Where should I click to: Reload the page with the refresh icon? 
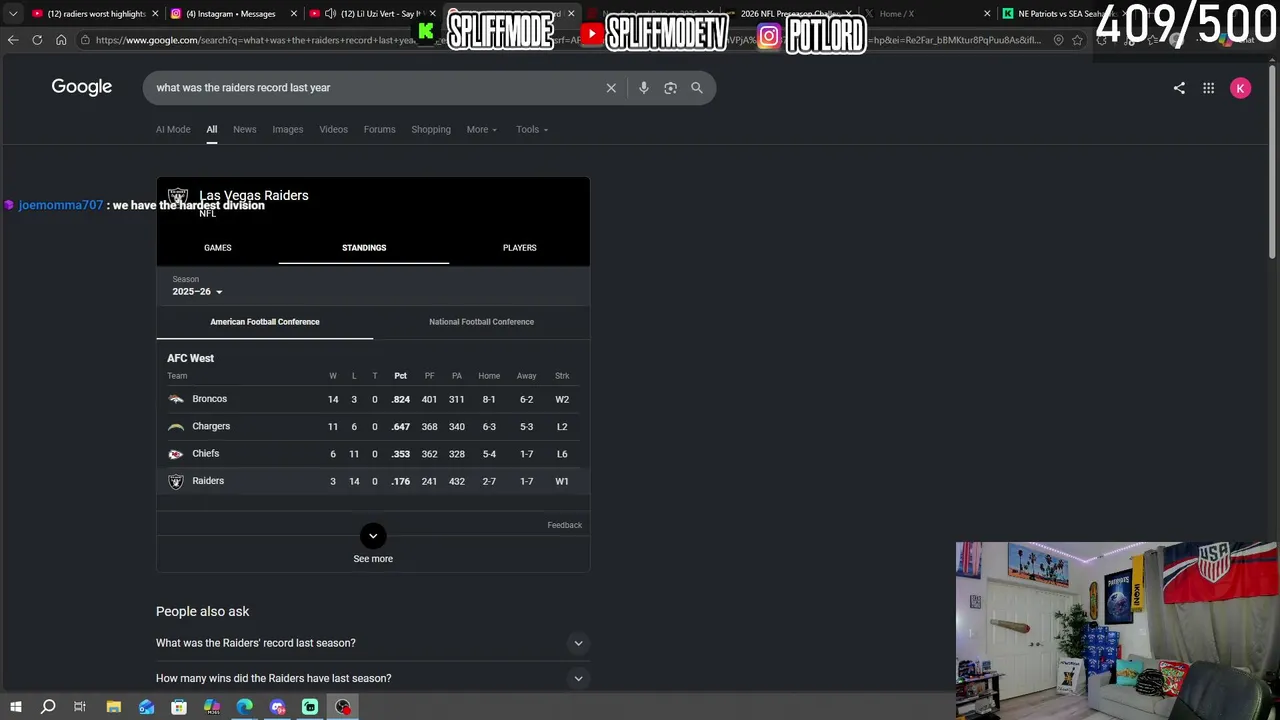37,40
